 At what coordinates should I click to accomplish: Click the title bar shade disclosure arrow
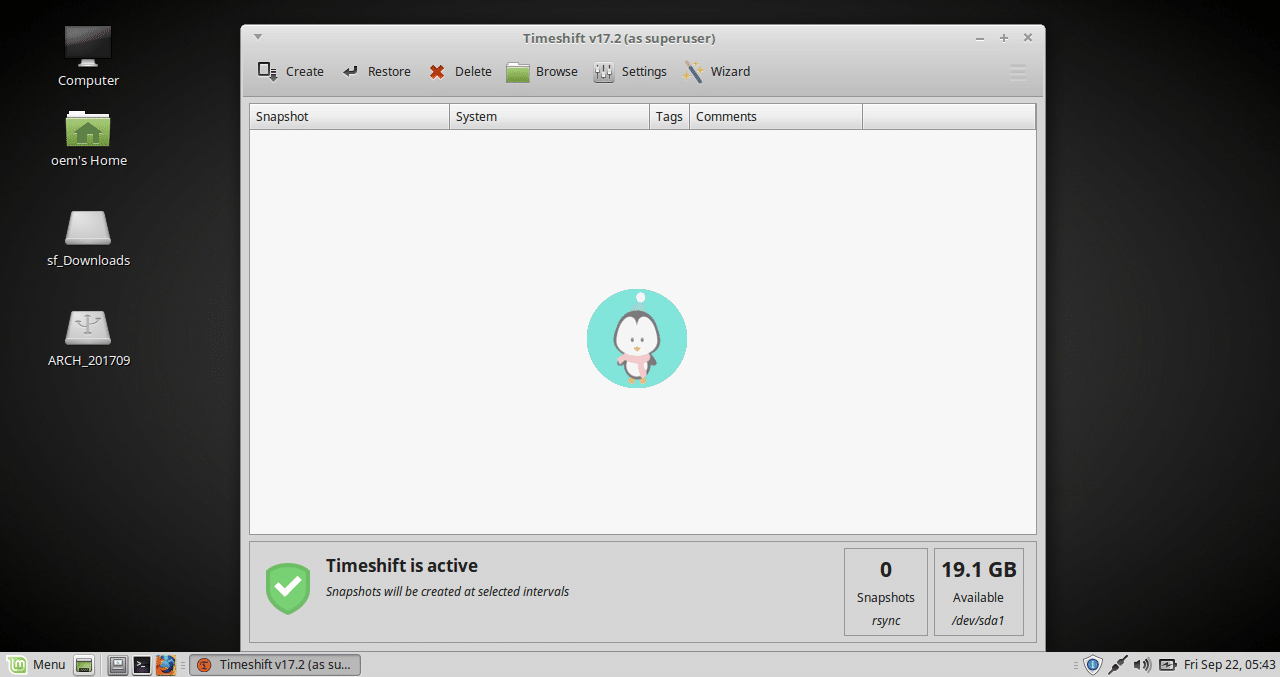tap(258, 36)
